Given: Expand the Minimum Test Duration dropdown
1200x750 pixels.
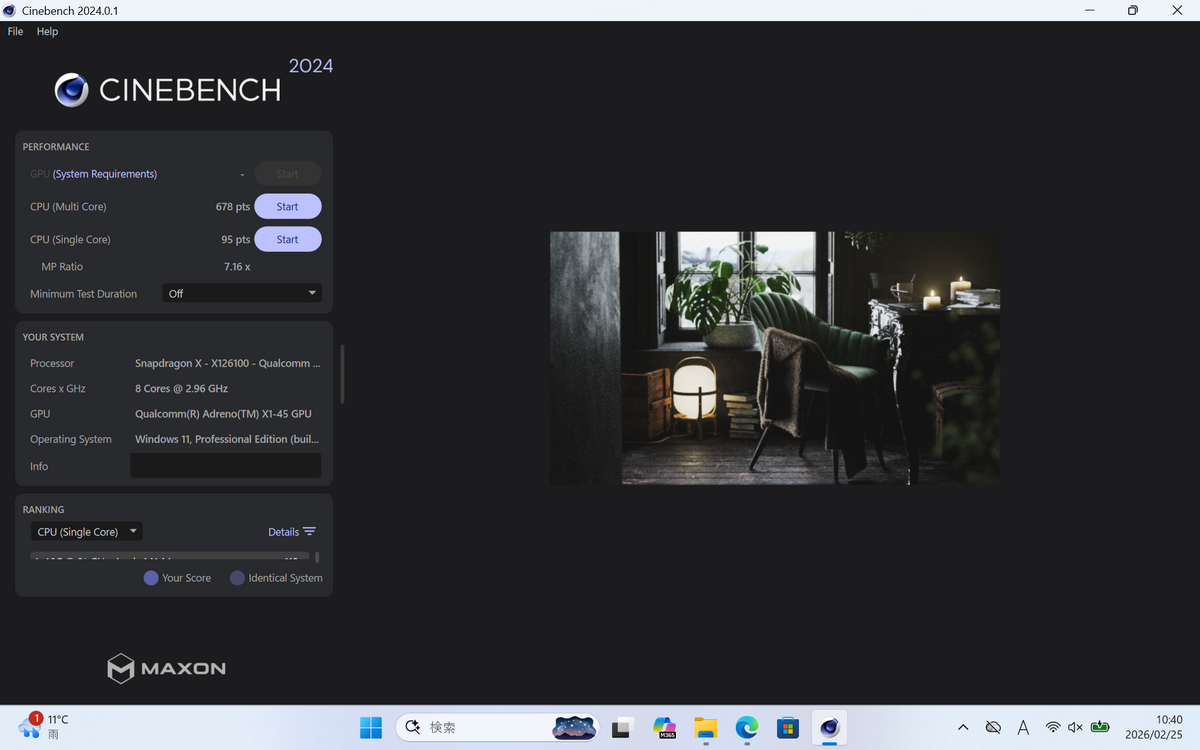Looking at the screenshot, I should click(242, 293).
